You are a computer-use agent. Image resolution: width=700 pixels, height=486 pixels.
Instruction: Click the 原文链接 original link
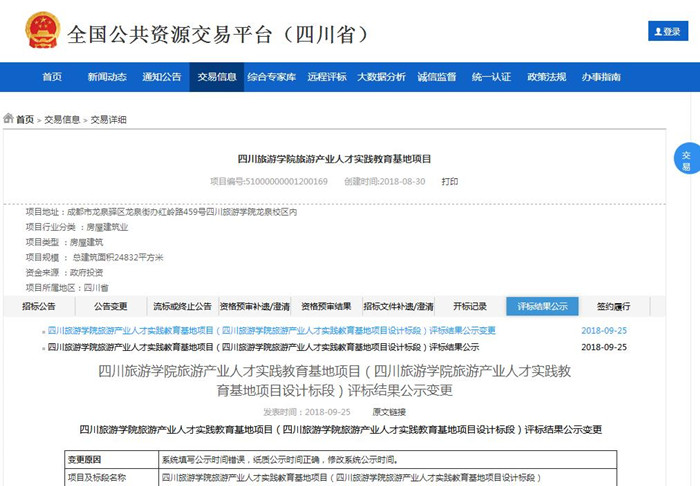[x=389, y=412]
